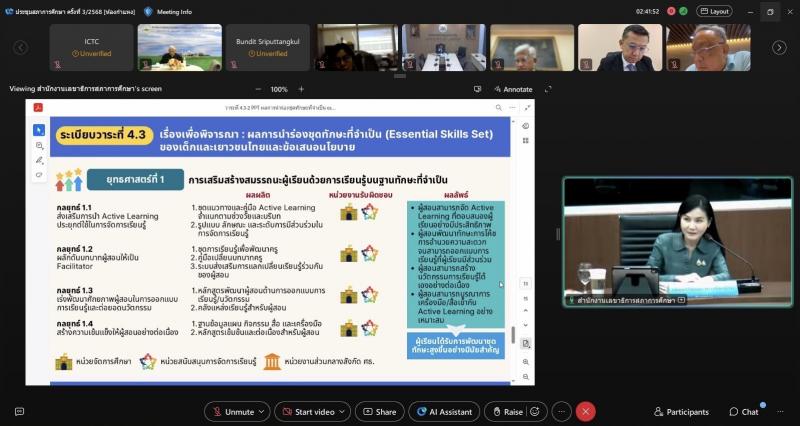Zoom out shared screen with minus
Image resolution: width=800 pixels, height=426 pixels.
click(x=258, y=89)
